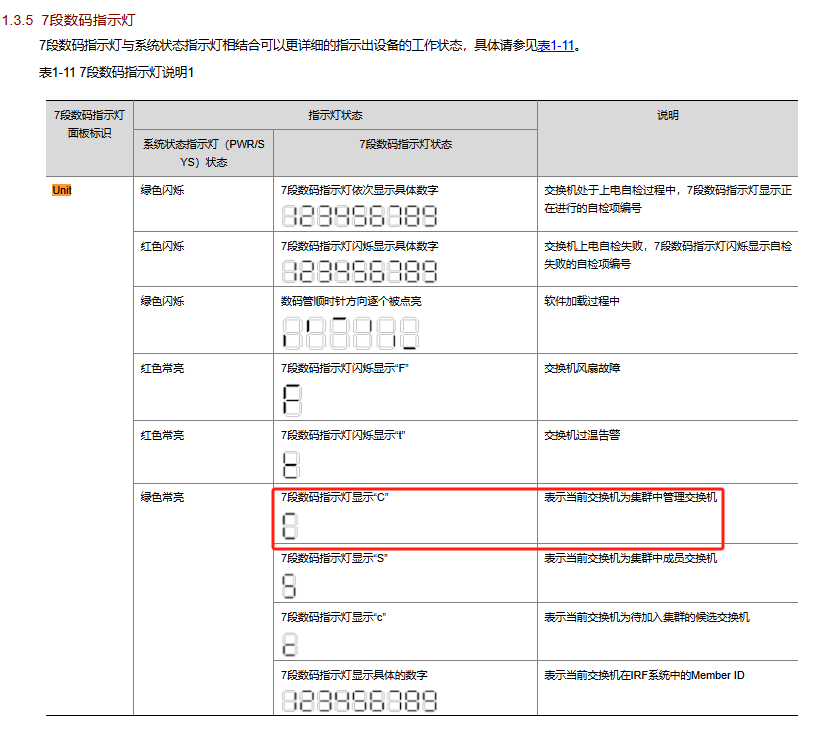Click the digit strip in the Member ID row

359,701
